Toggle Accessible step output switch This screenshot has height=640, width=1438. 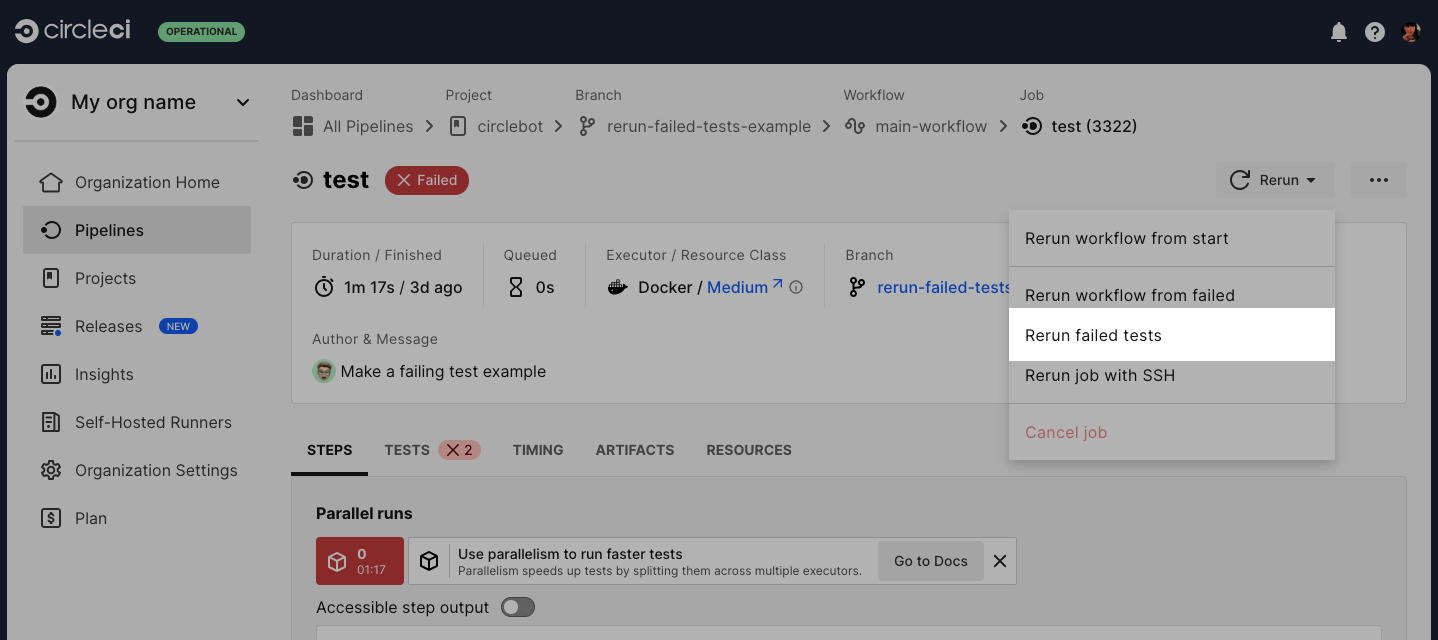(518, 607)
